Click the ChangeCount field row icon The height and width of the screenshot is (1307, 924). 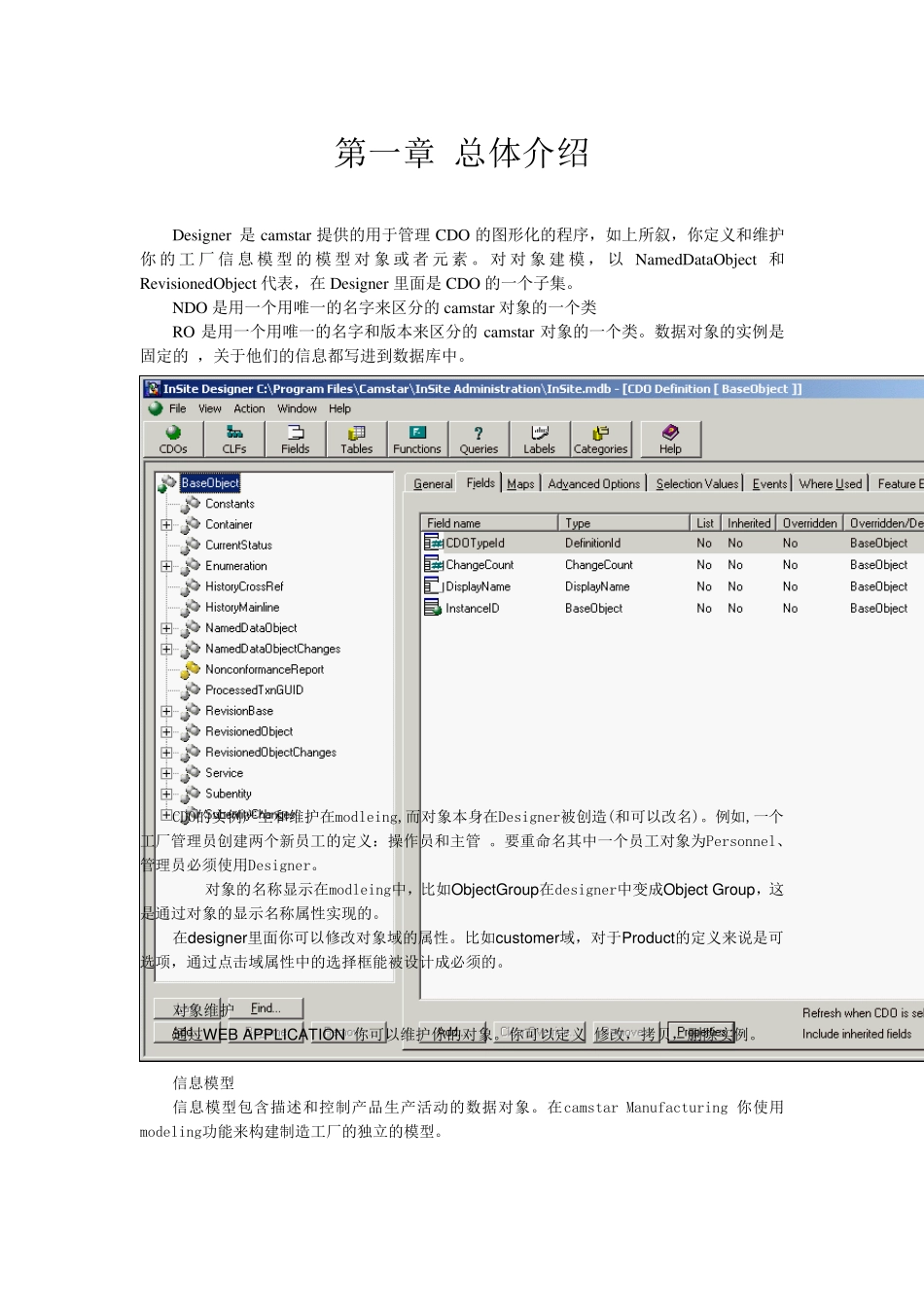[433, 564]
